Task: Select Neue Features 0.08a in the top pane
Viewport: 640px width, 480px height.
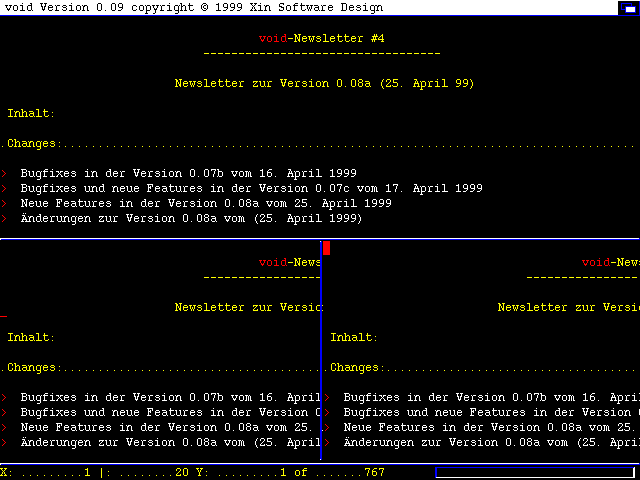Action: pyautogui.click(x=205, y=203)
